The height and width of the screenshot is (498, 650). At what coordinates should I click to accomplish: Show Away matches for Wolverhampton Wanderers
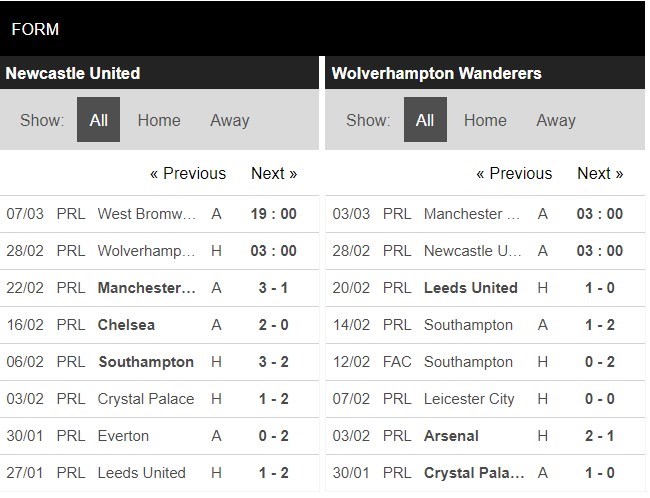(555, 120)
